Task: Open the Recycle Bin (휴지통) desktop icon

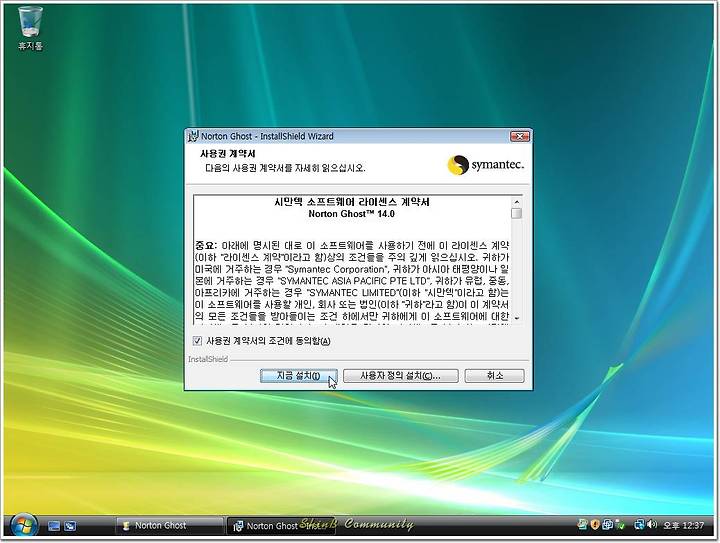Action: (x=30, y=28)
